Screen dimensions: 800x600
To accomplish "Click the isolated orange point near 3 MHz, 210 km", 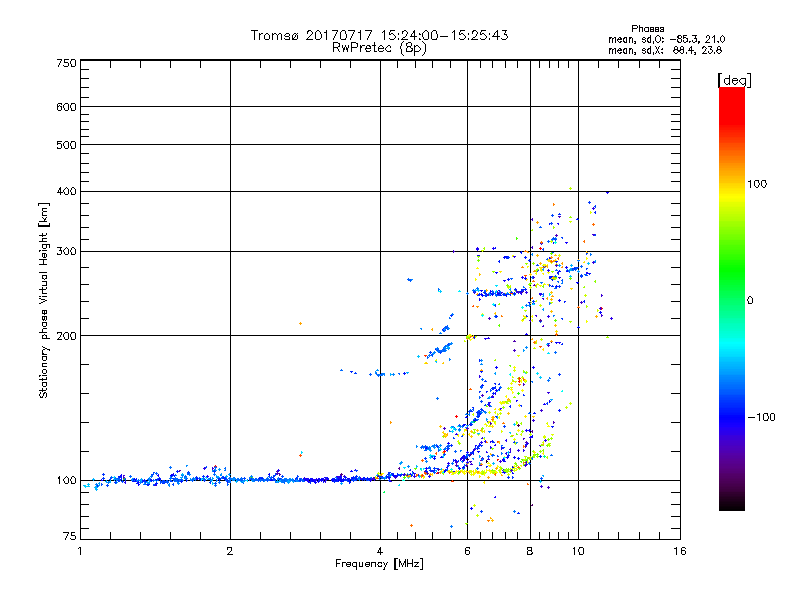I will pos(301,323).
